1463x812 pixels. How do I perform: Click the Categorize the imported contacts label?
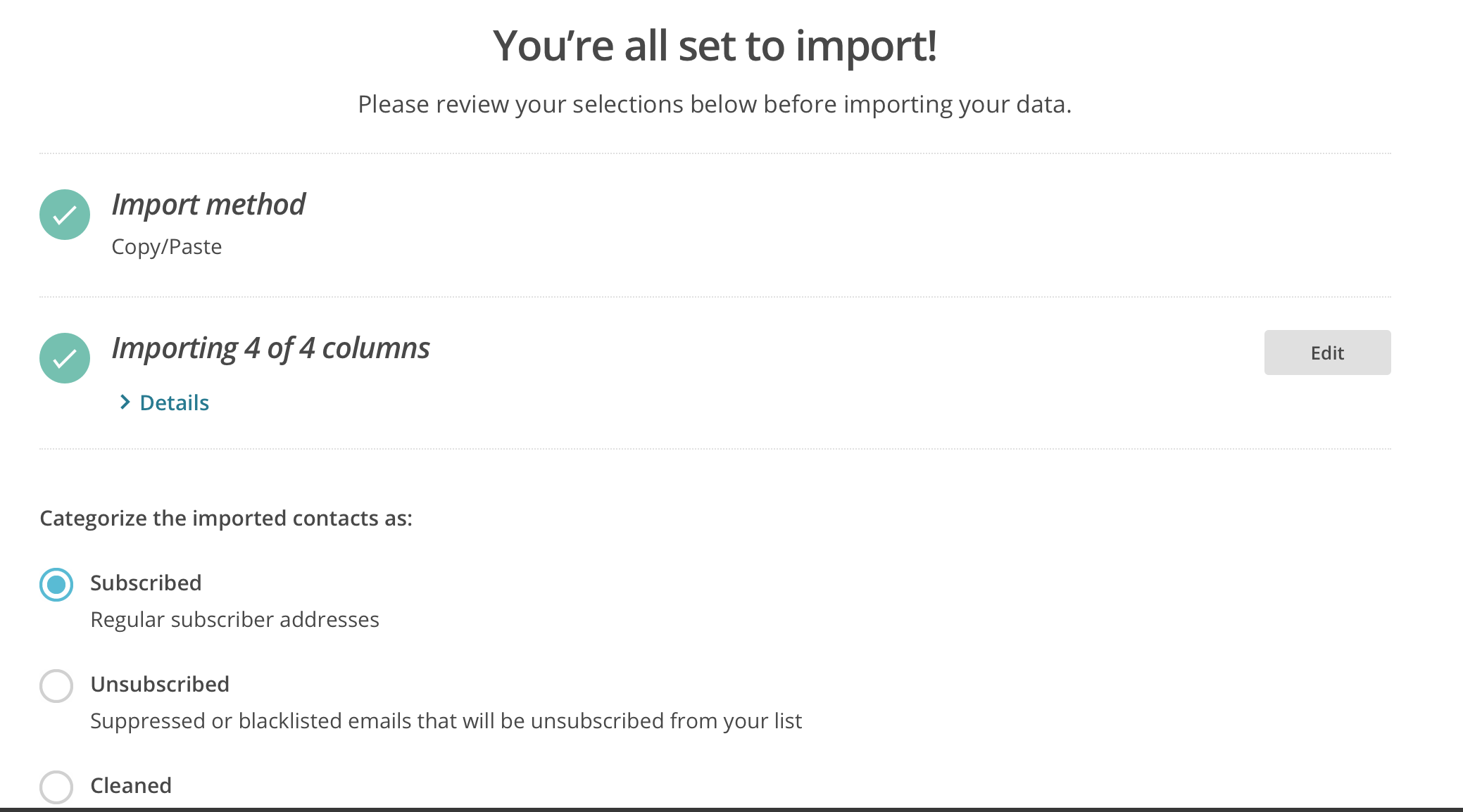[x=226, y=518]
